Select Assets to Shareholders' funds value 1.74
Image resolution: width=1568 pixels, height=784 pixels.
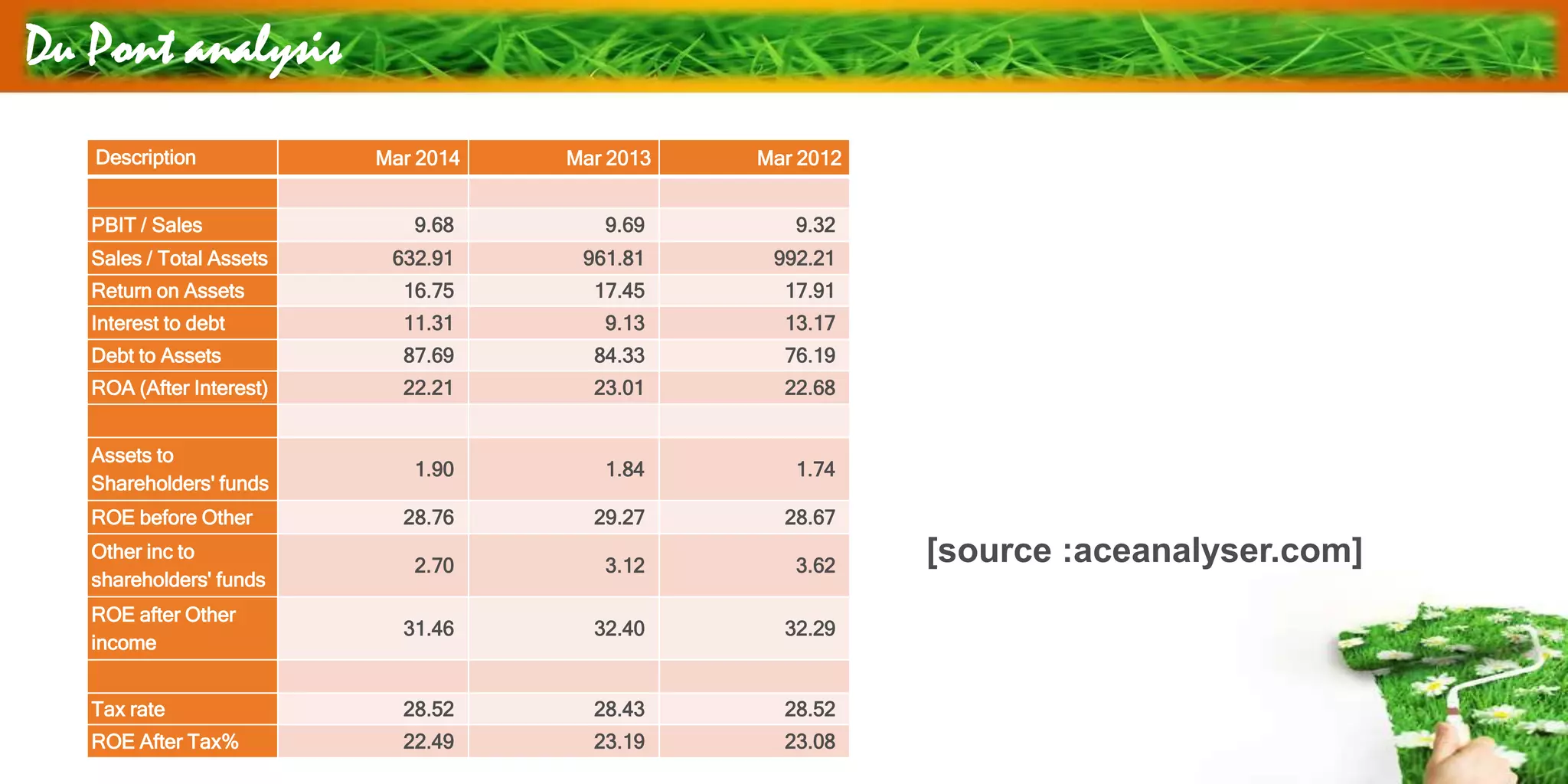(815, 469)
